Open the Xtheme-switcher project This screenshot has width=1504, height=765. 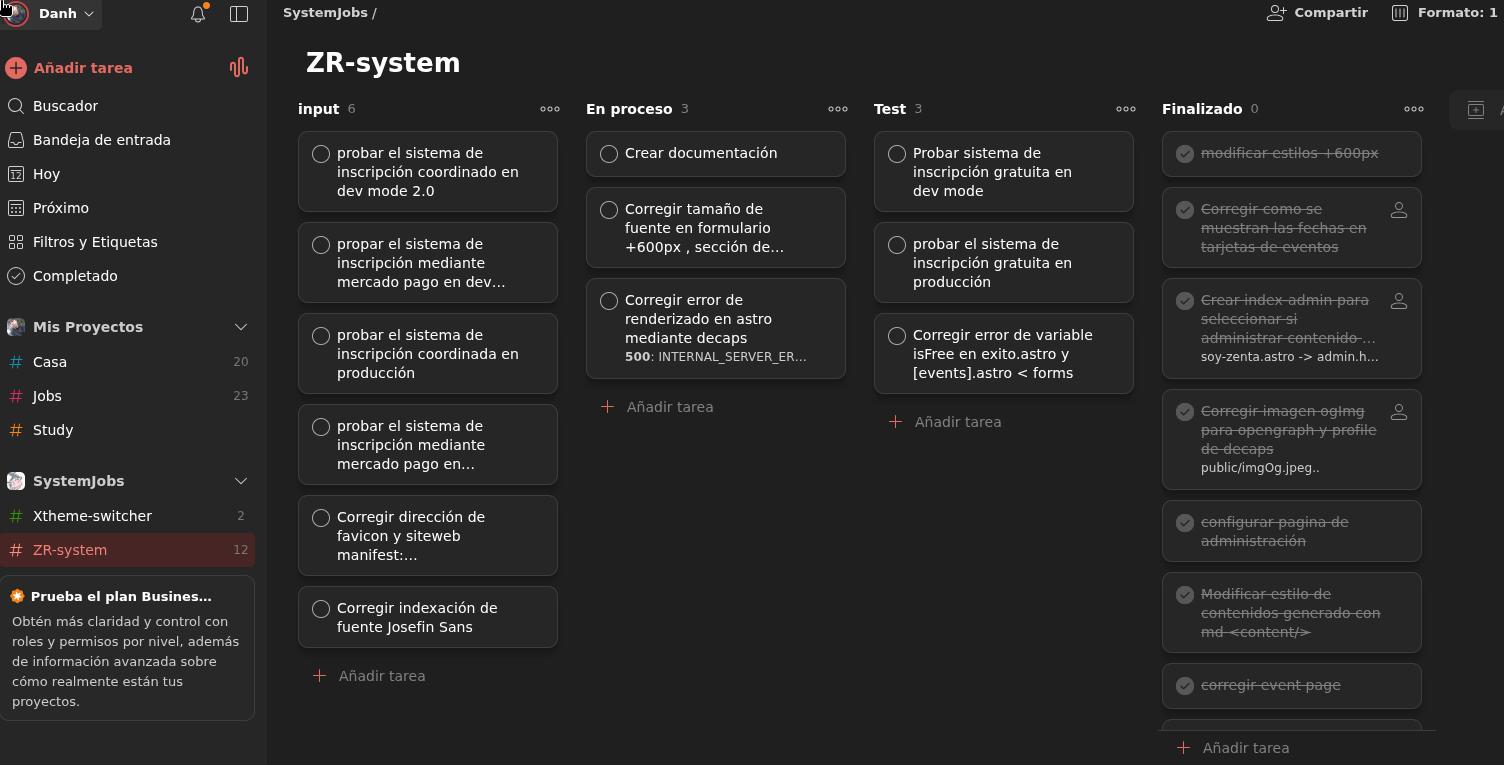pyautogui.click(x=92, y=516)
